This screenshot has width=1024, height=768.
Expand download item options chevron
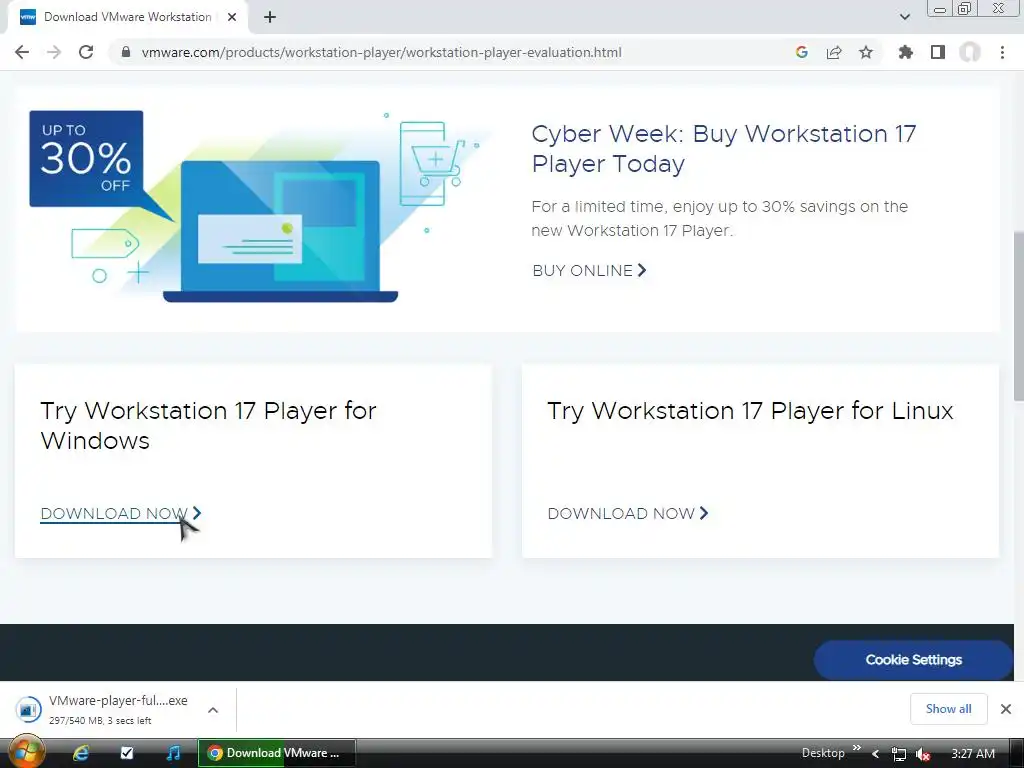click(x=213, y=710)
